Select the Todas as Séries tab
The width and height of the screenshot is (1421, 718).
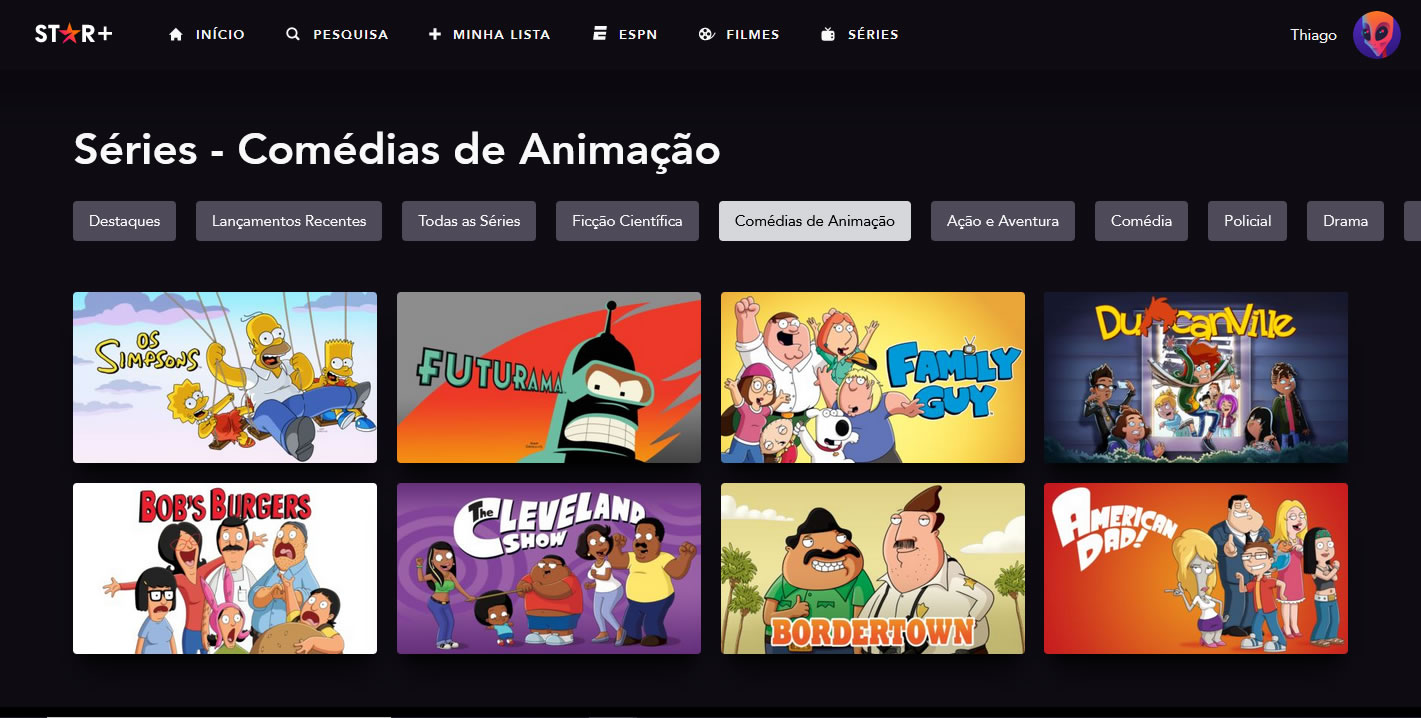(x=469, y=221)
